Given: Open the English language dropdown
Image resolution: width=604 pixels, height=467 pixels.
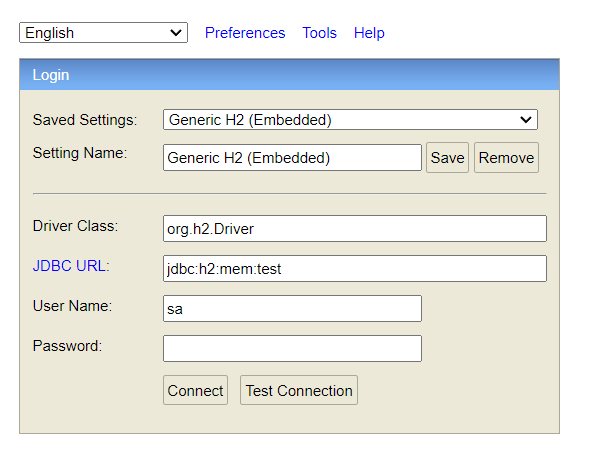Looking at the screenshot, I should point(103,33).
